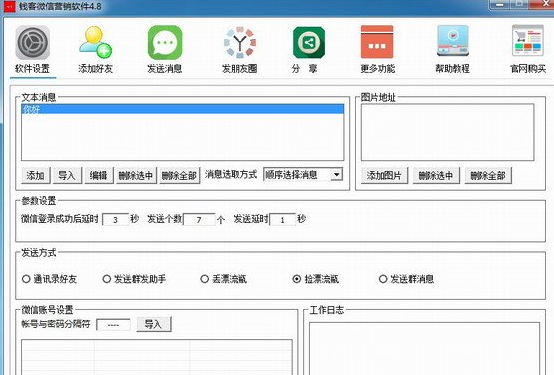Click the 发送延时 seconds field

(282, 219)
